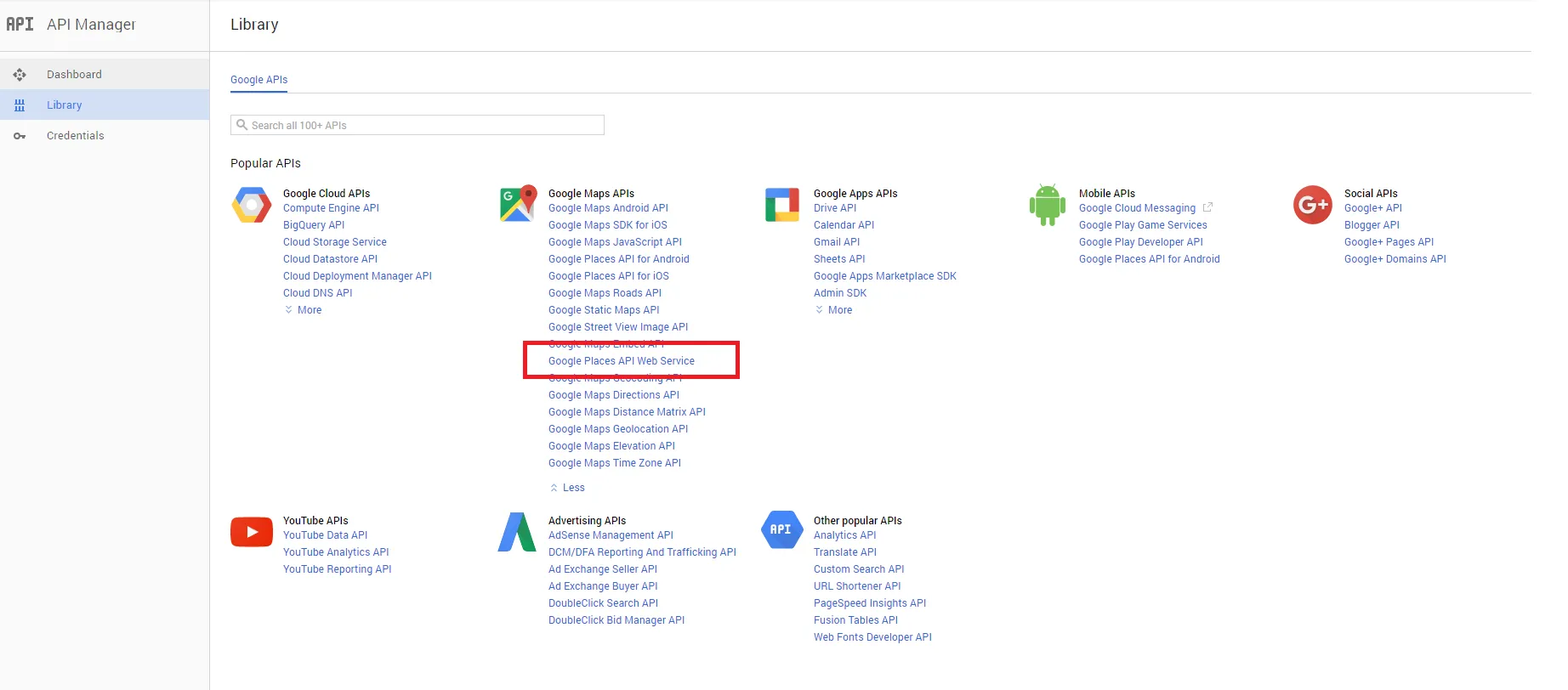Open Google+ Domains API link
The image size is (1568, 690).
[x=1395, y=259]
